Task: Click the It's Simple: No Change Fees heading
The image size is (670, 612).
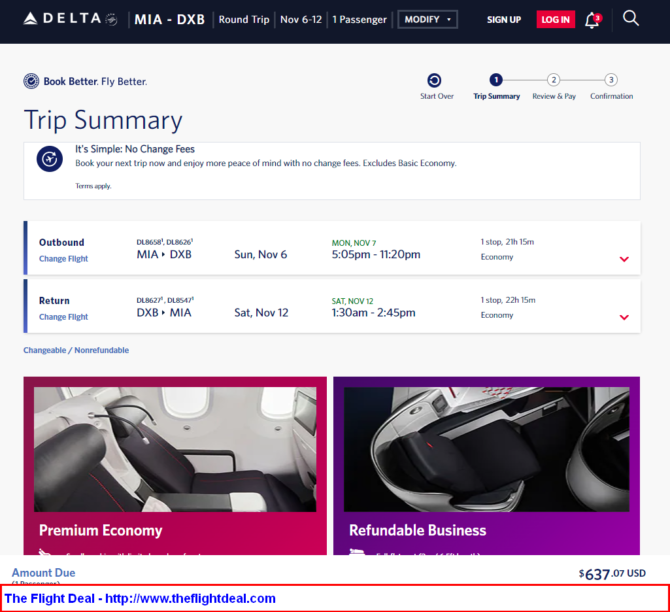Action: coord(135,149)
